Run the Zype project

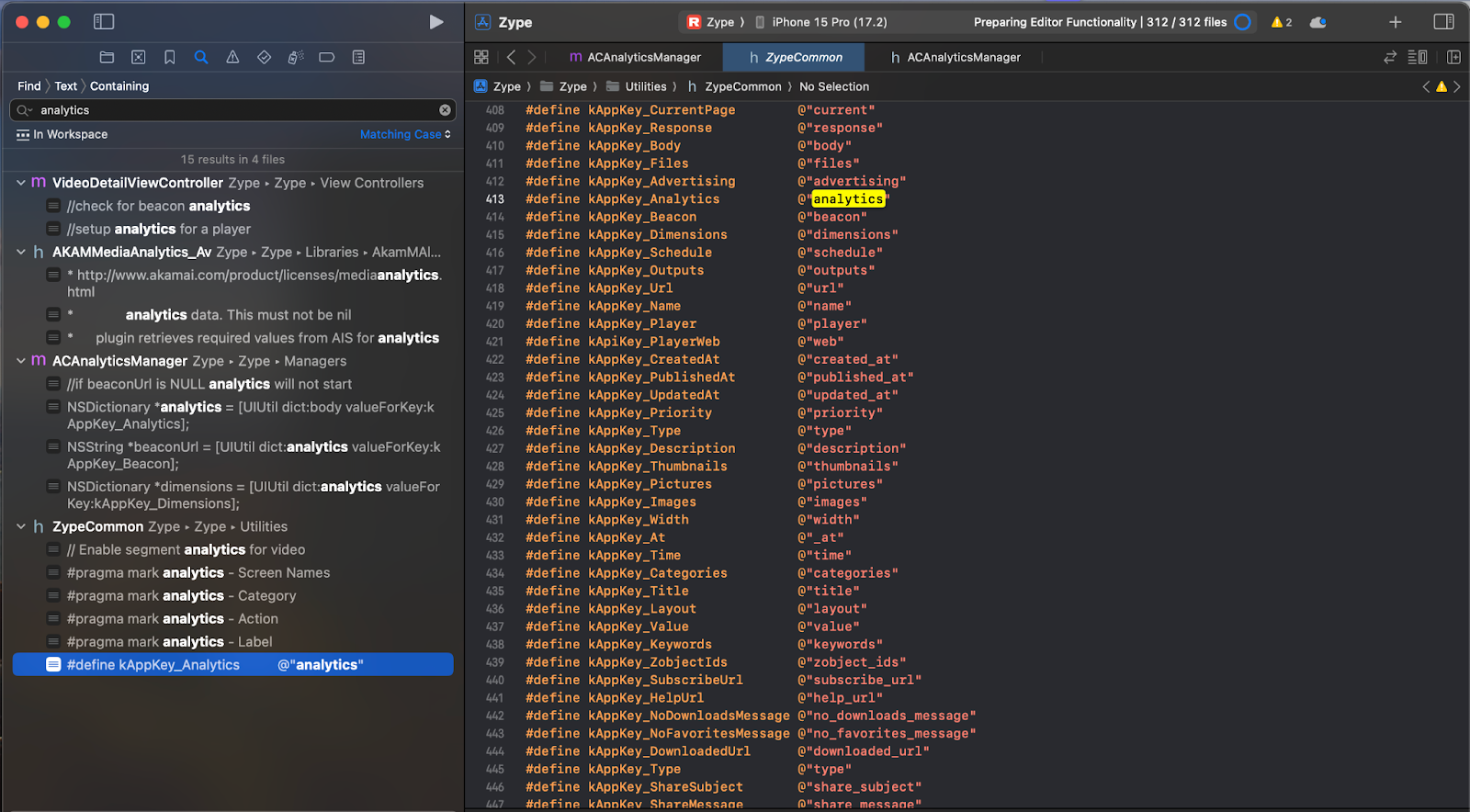click(436, 22)
